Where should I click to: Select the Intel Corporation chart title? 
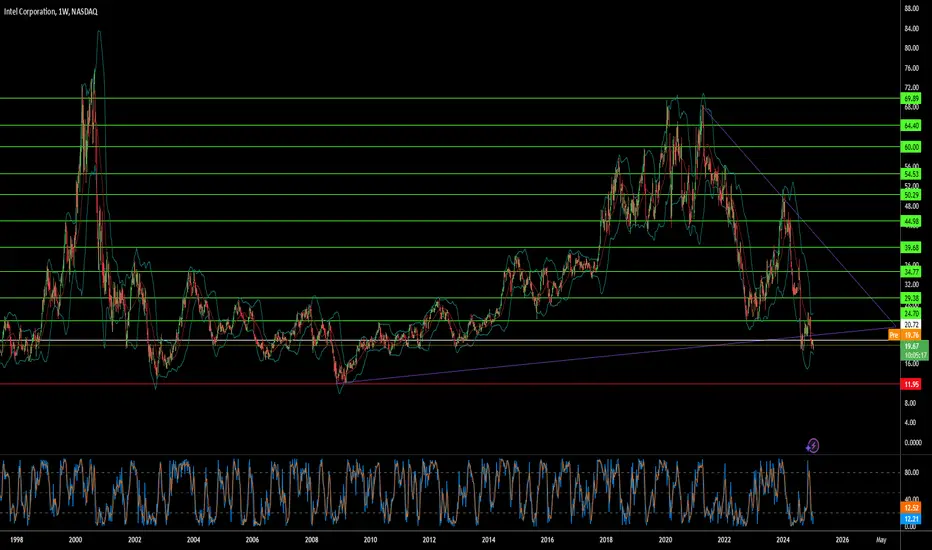[51, 11]
